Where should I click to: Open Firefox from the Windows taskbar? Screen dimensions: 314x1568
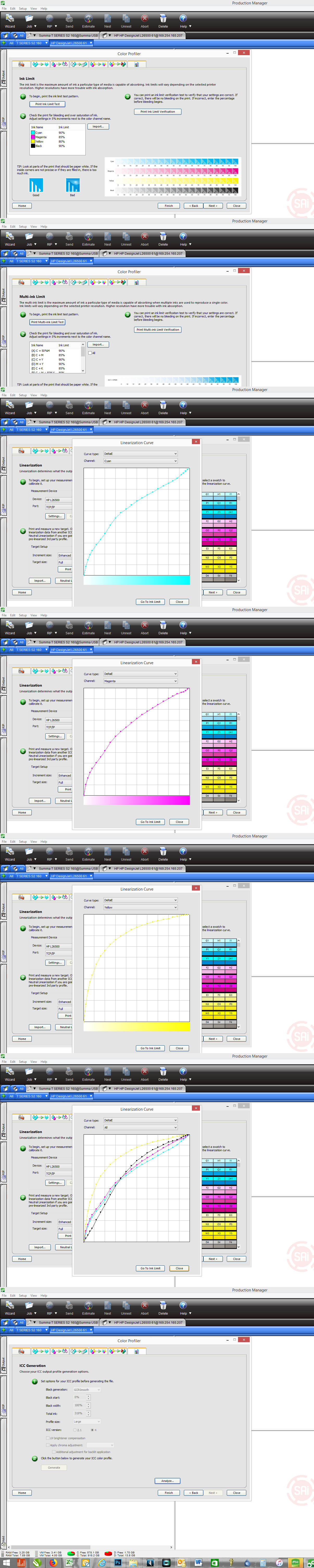click(53, 1563)
